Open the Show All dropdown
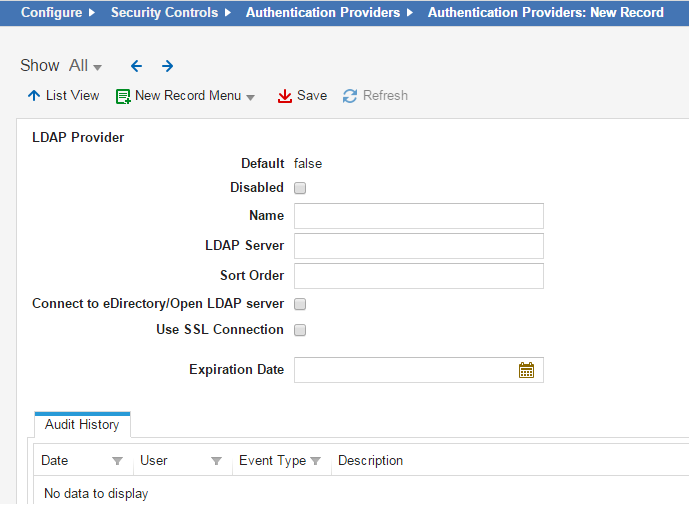The width and height of the screenshot is (689, 512). click(x=85, y=66)
